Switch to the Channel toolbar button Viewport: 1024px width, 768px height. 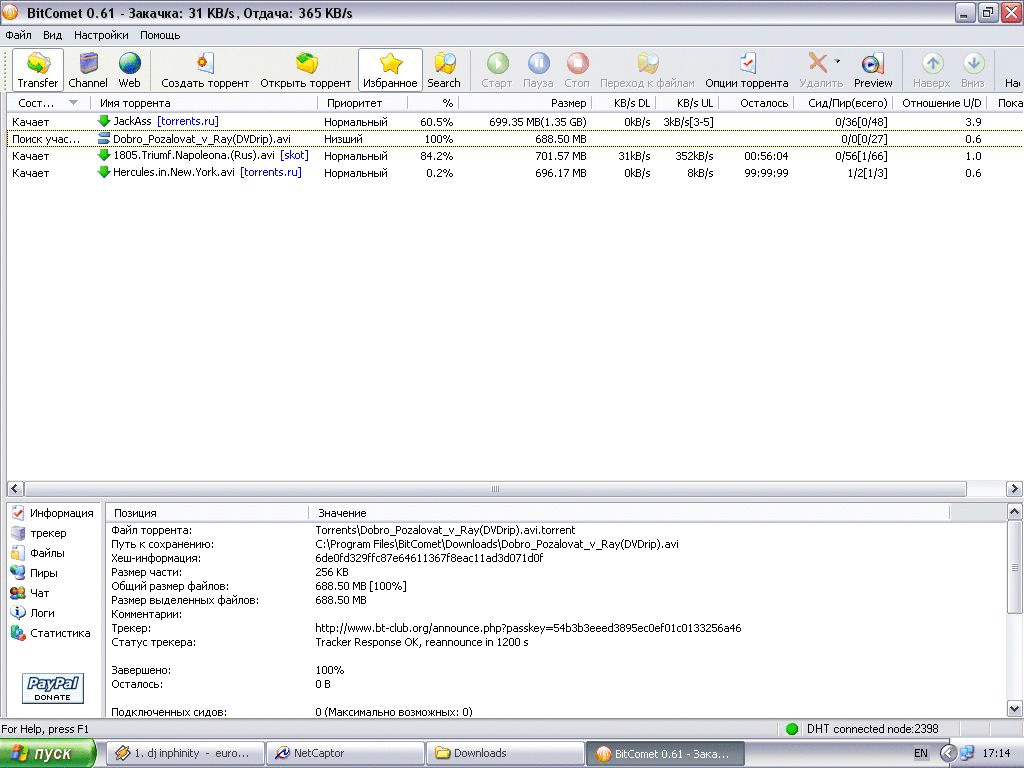(88, 70)
